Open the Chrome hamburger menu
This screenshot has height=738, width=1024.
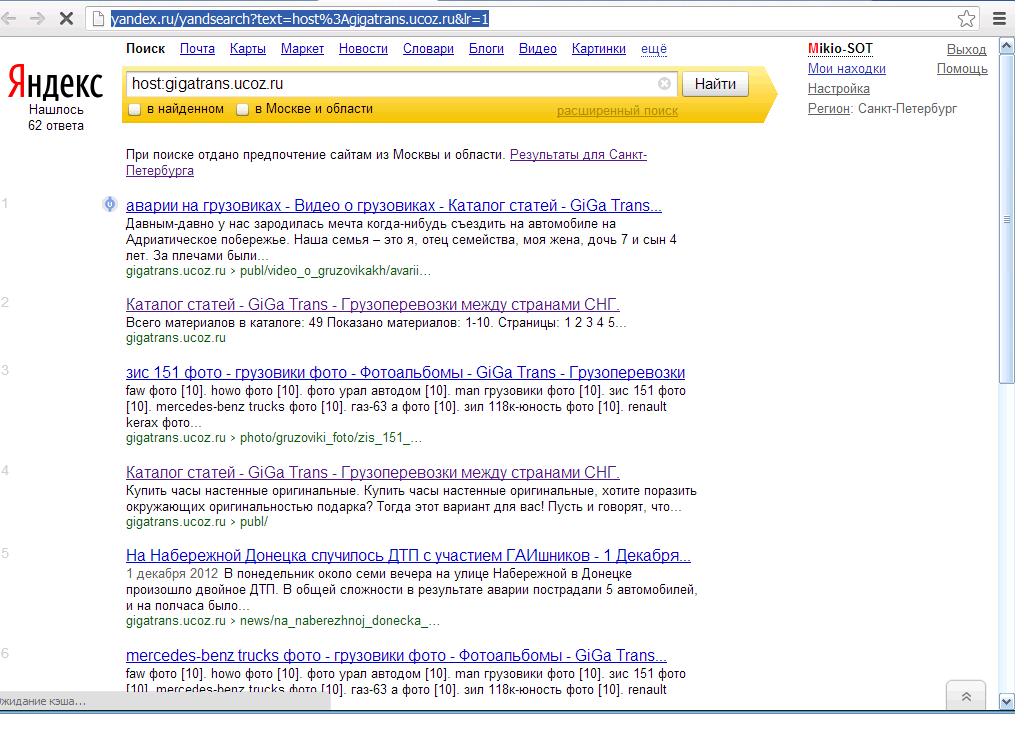tap(999, 18)
